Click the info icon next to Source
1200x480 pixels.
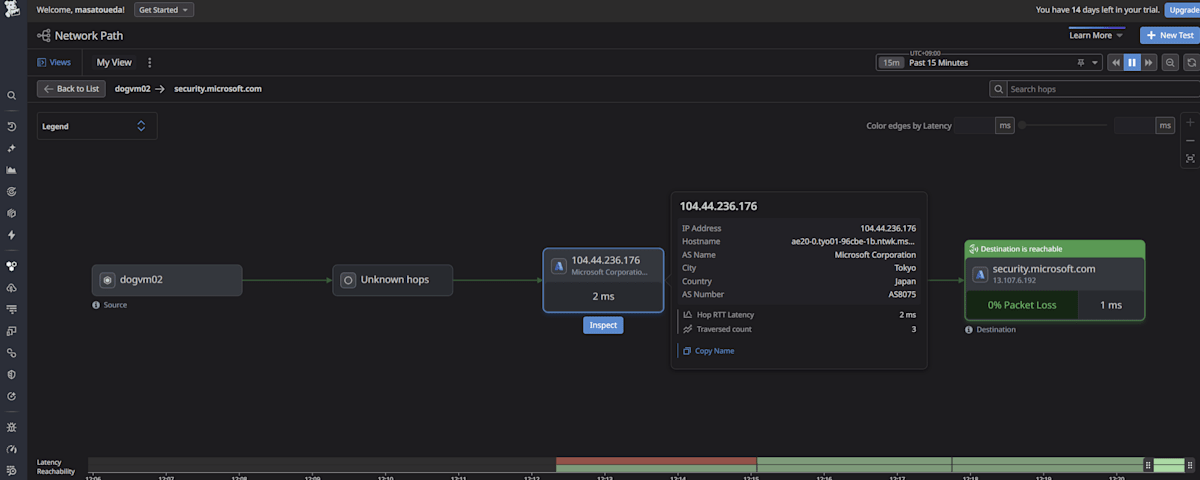tap(96, 305)
